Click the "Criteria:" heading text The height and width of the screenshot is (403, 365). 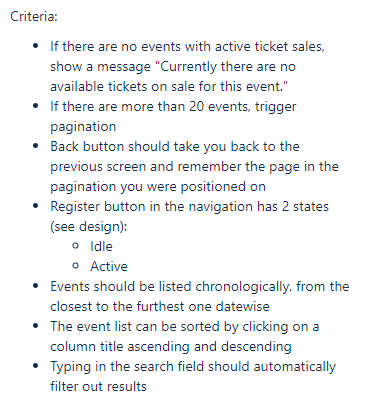pyautogui.click(x=34, y=16)
